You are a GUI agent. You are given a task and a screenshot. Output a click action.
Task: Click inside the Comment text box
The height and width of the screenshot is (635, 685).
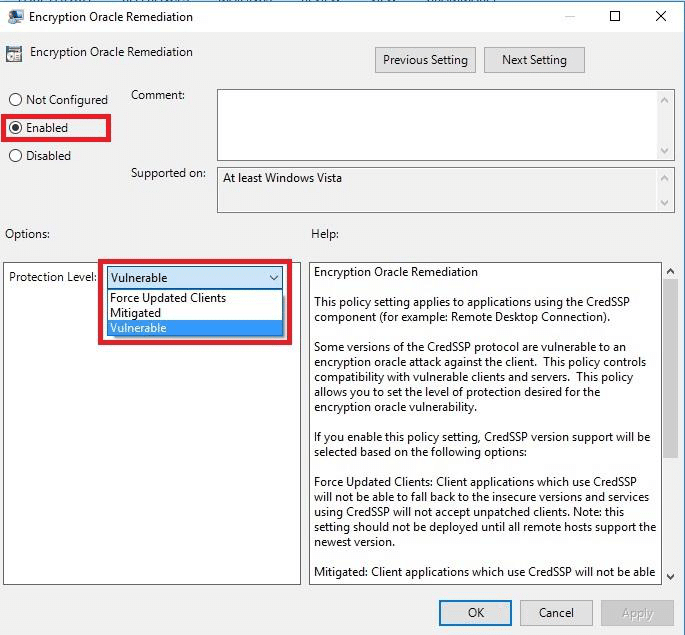tap(436, 124)
